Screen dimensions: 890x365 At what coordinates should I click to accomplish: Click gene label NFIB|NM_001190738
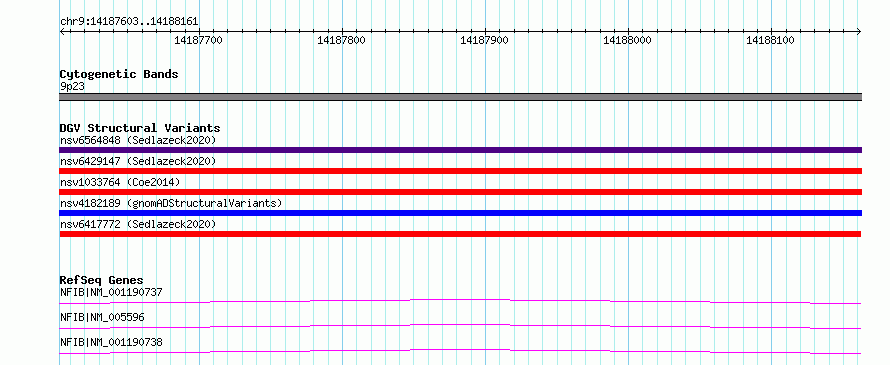coord(111,342)
